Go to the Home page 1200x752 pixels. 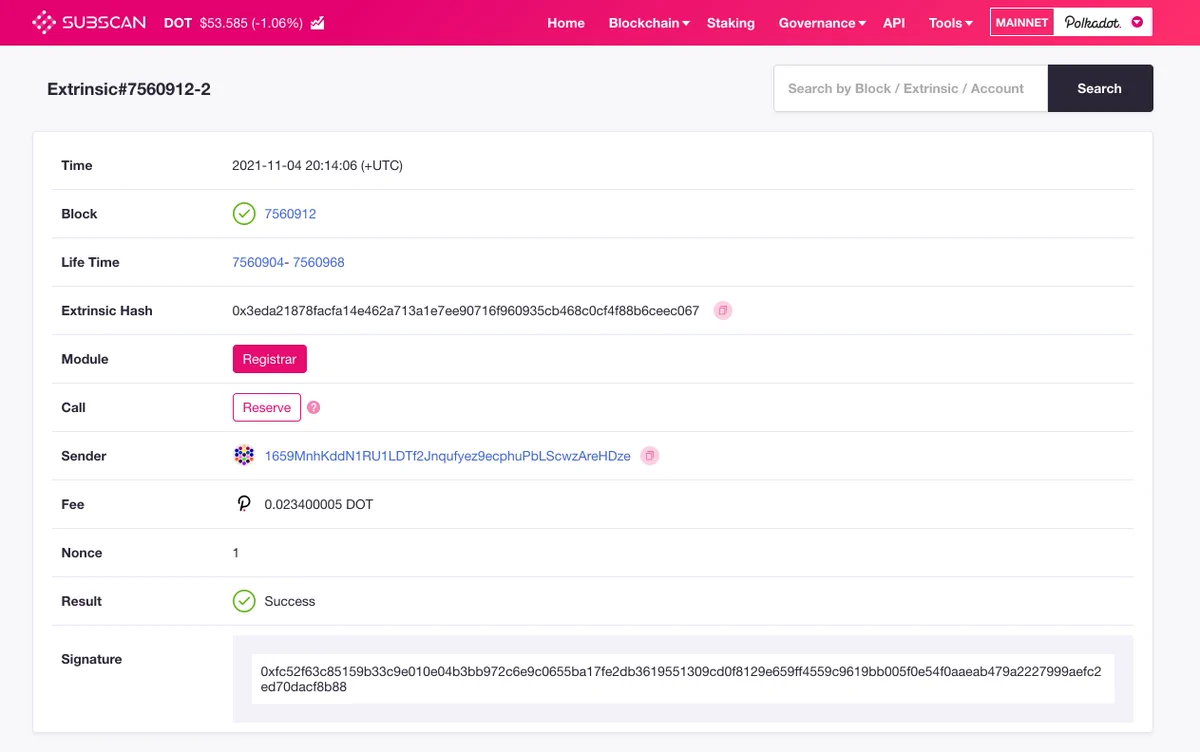[566, 23]
